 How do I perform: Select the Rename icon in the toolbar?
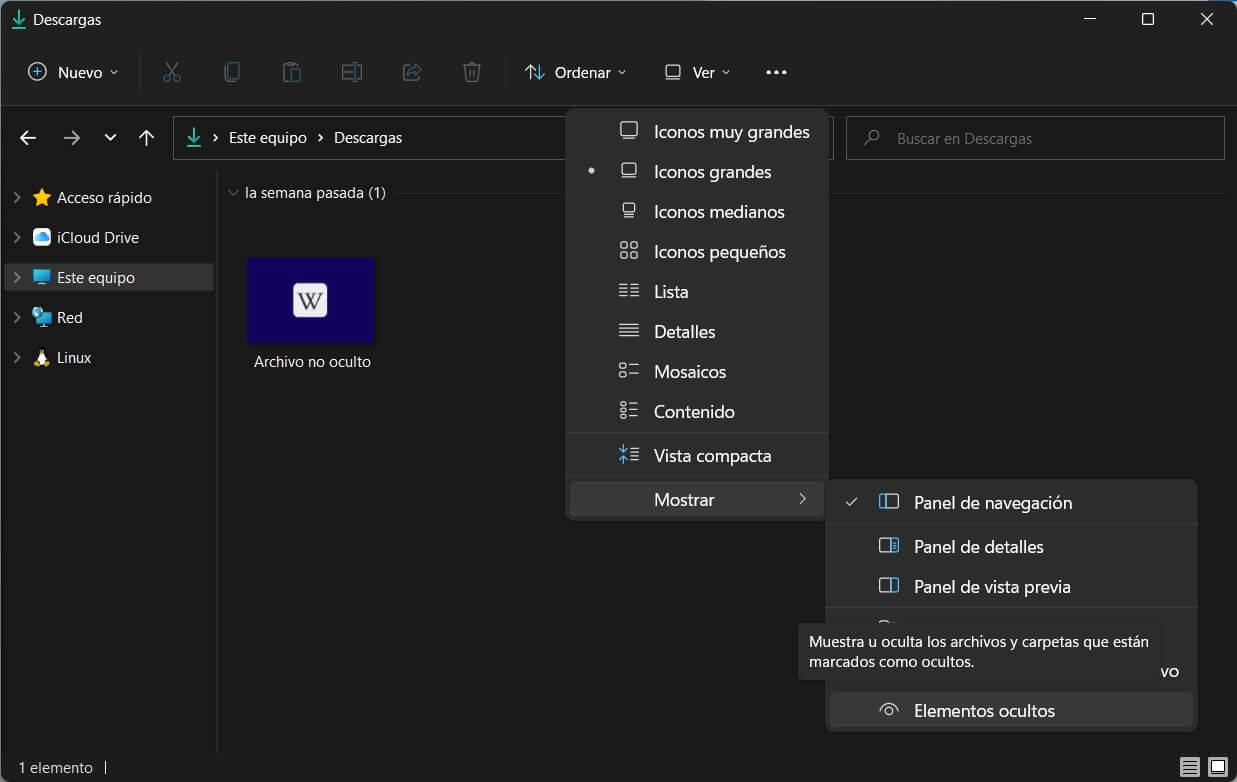point(351,71)
